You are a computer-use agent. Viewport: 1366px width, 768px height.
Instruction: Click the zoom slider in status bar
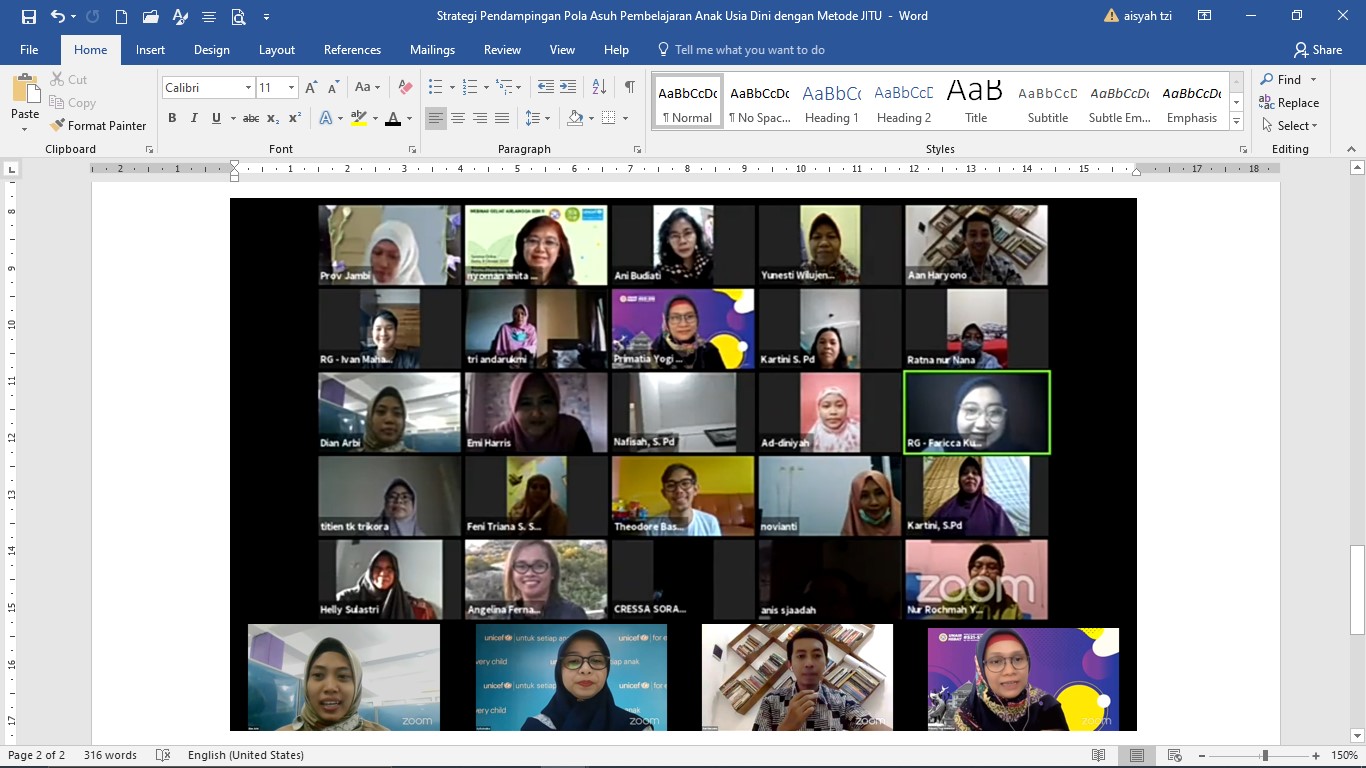[1265, 756]
